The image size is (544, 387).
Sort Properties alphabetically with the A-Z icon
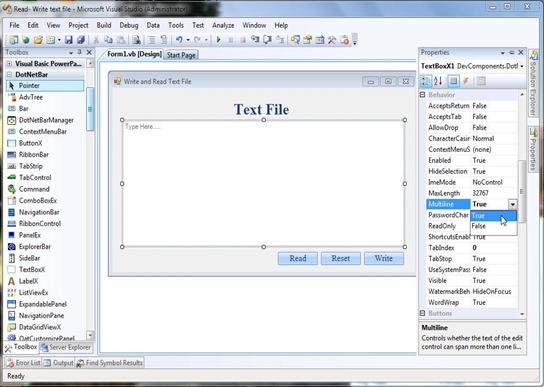pyautogui.click(x=438, y=81)
